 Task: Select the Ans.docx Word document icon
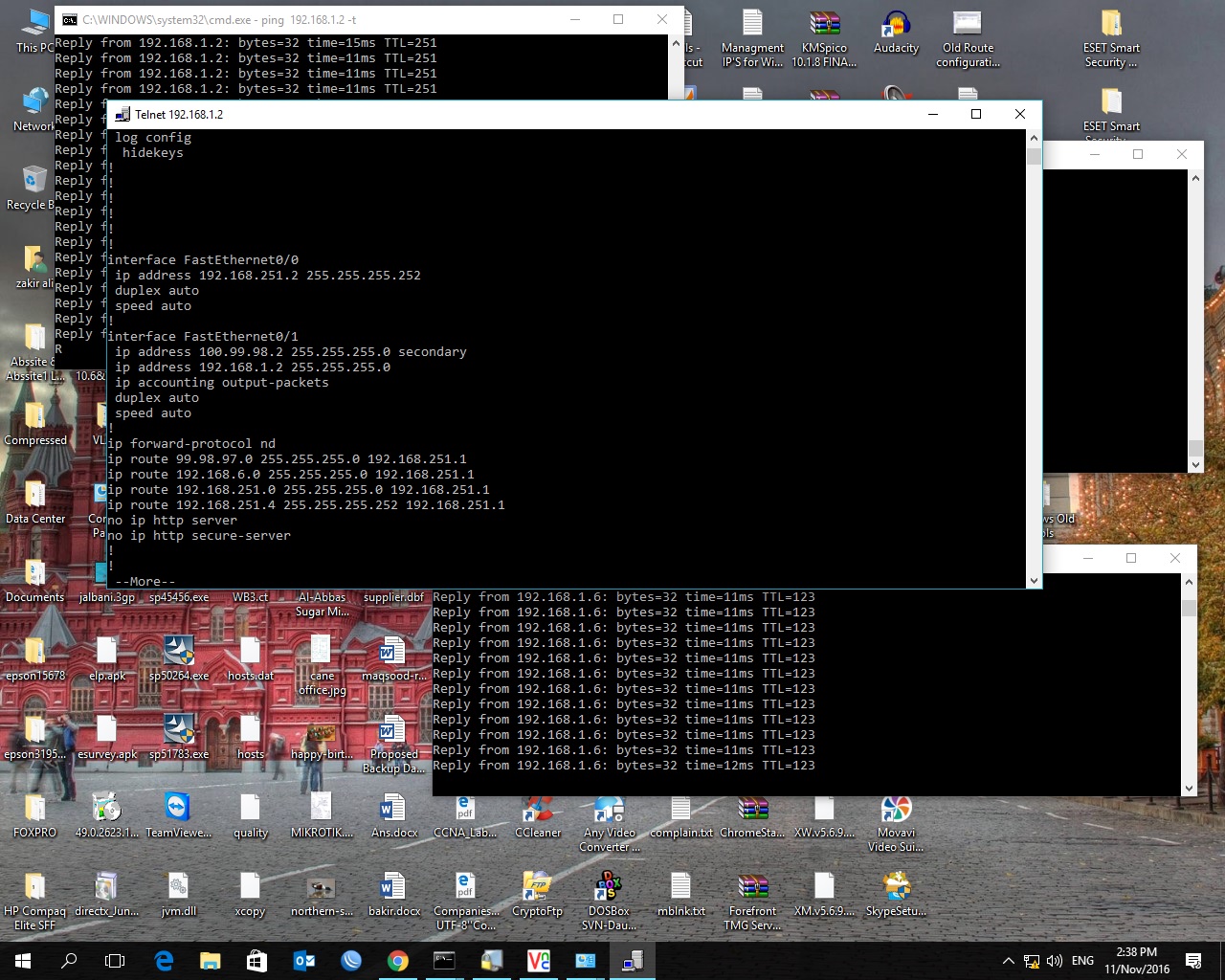pyautogui.click(x=394, y=815)
